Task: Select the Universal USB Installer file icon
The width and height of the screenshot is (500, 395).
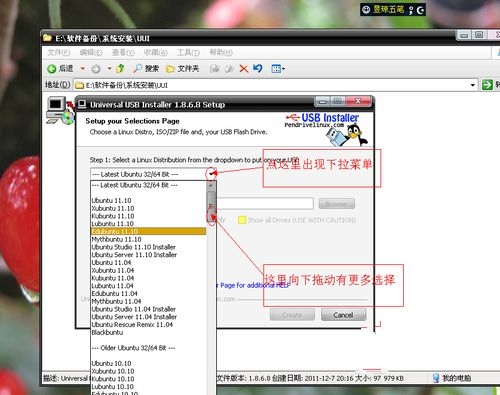Action: pyautogui.click(x=60, y=111)
